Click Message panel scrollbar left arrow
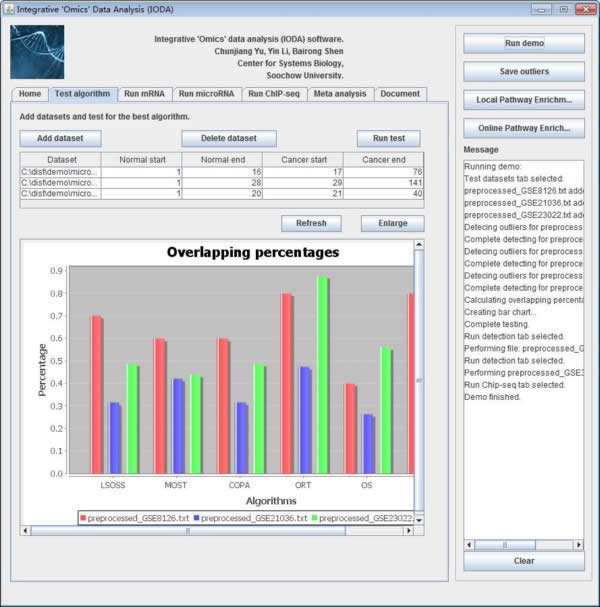Screen dimensions: 600x607 pyautogui.click(x=469, y=545)
